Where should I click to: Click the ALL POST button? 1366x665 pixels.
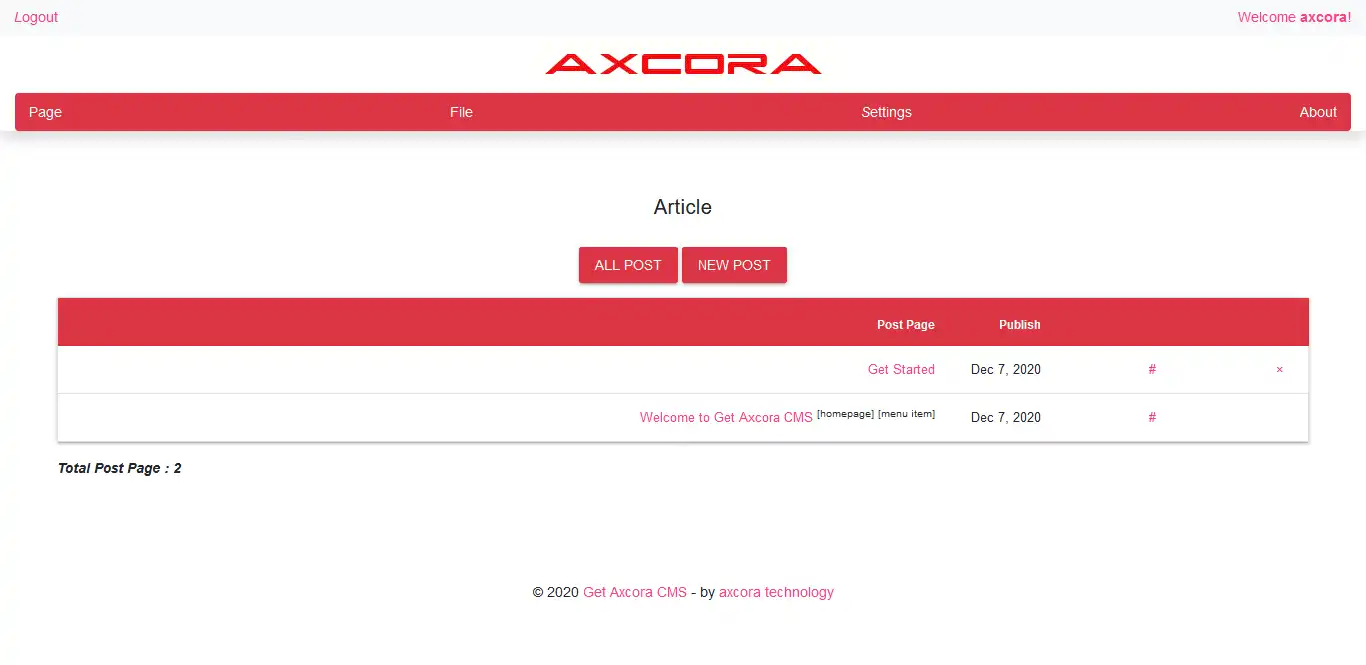pyautogui.click(x=628, y=265)
